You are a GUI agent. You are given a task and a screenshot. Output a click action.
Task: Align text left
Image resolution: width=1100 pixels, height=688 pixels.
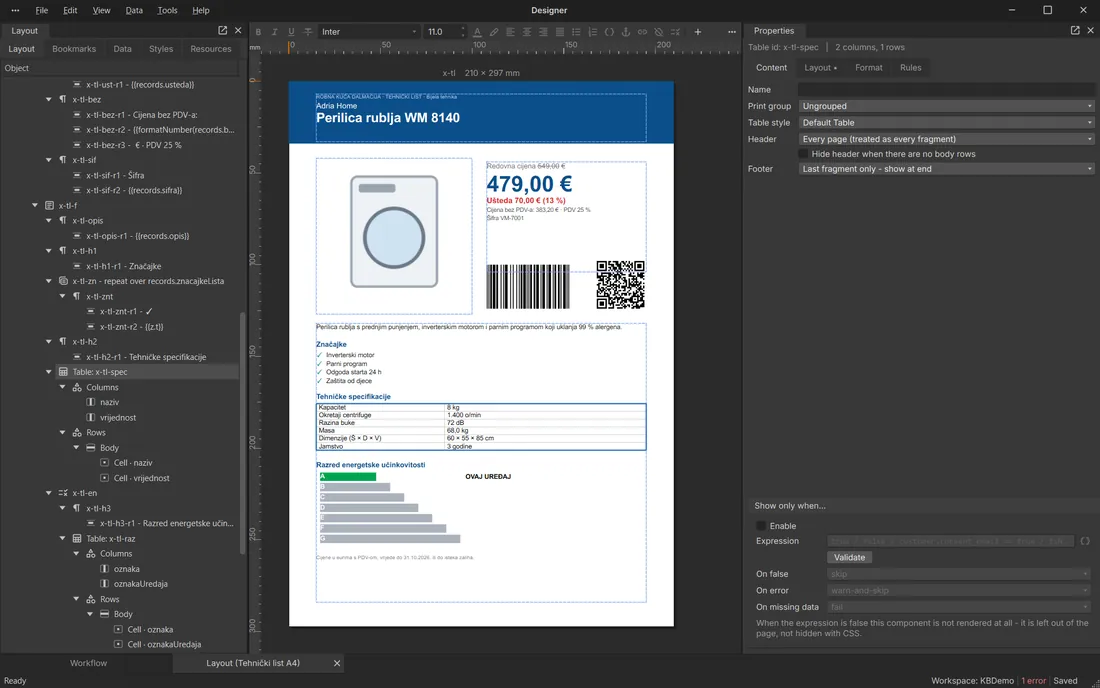[510, 32]
